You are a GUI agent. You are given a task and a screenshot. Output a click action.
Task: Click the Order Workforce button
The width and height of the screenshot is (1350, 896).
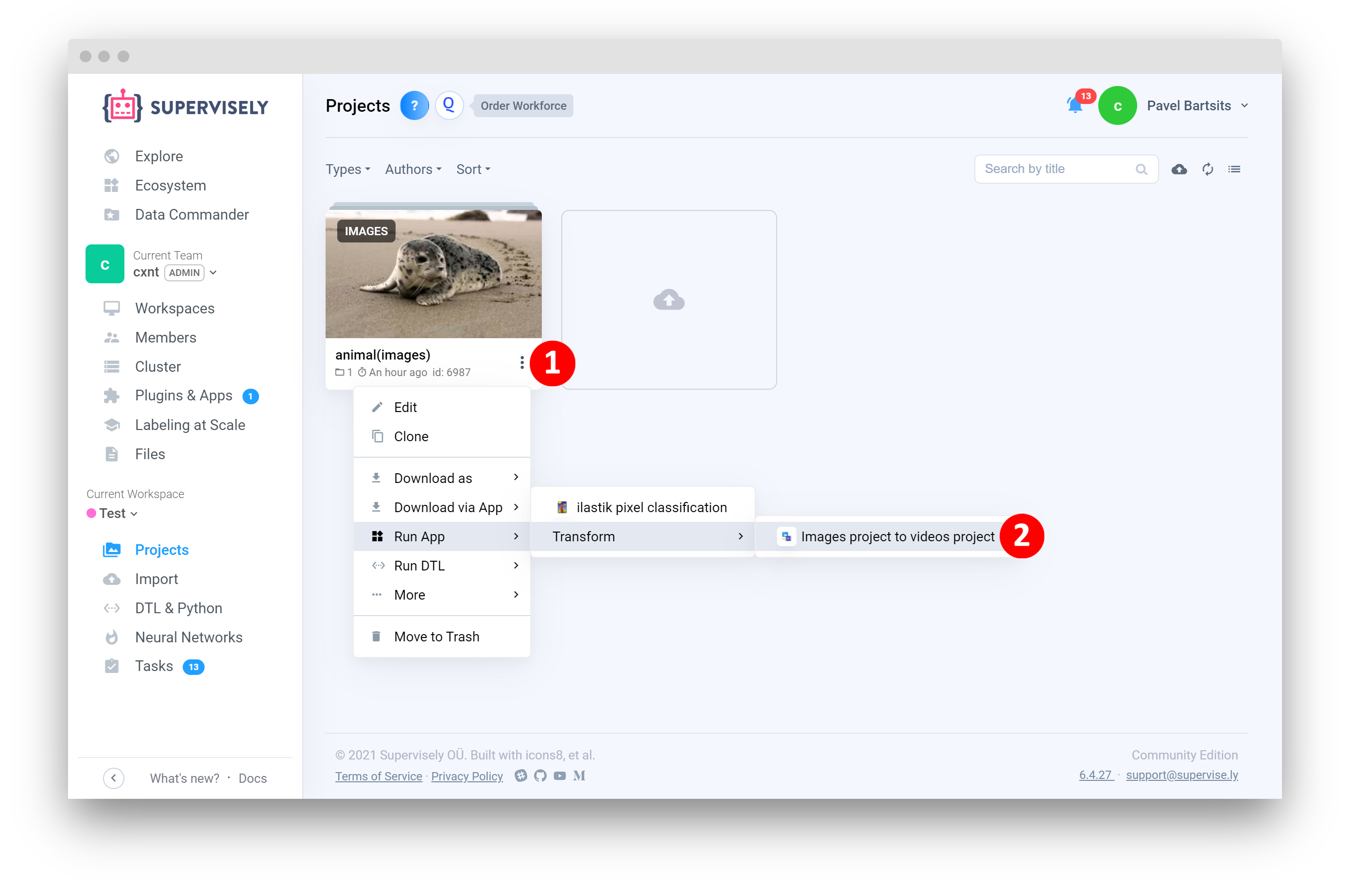523,106
